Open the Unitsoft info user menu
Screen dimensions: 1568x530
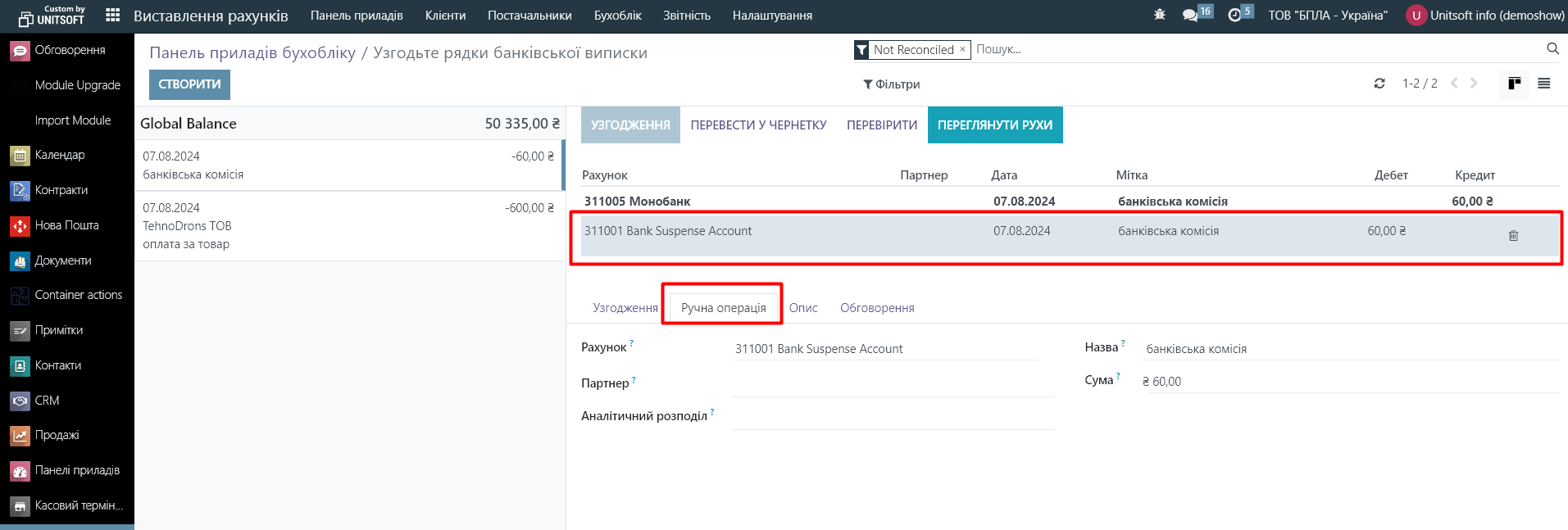pyautogui.click(x=1485, y=16)
